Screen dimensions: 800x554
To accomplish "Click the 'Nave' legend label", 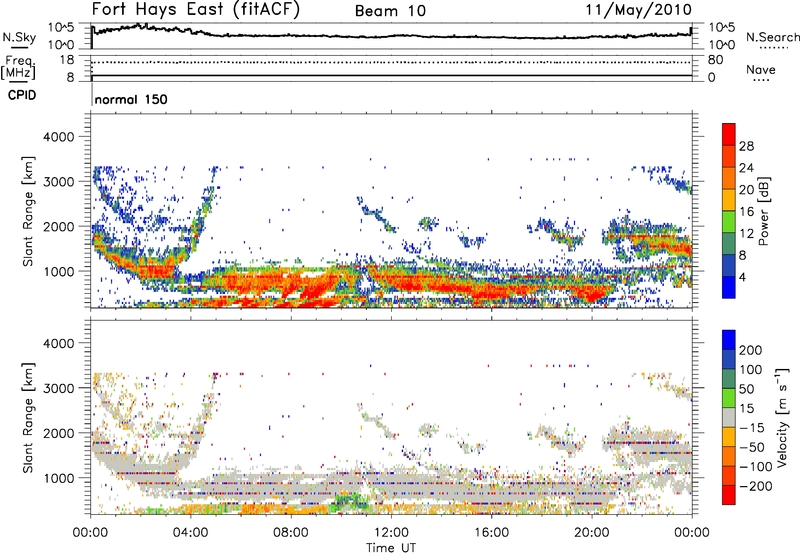I will 761,69.
